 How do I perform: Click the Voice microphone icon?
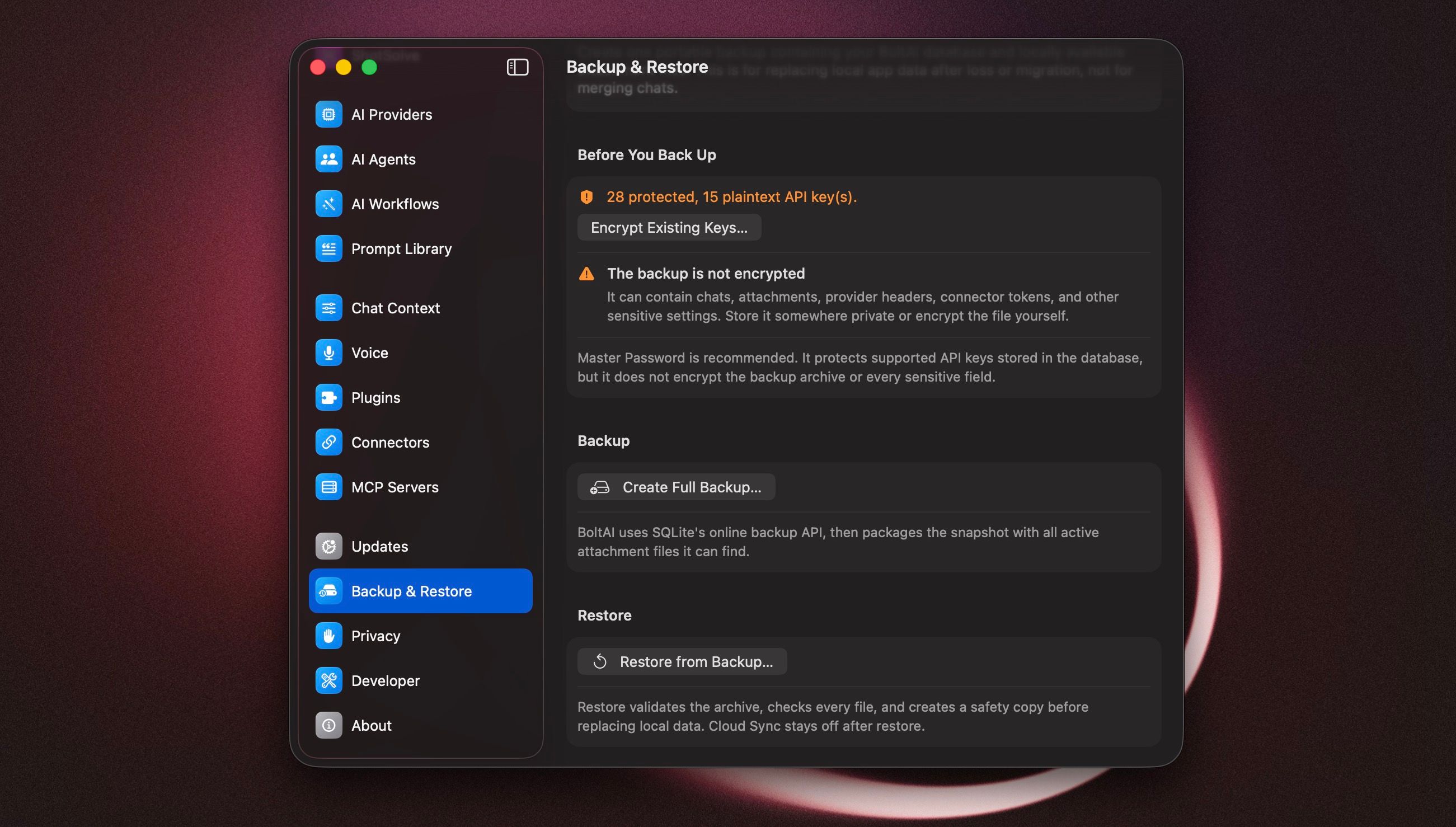click(x=329, y=353)
